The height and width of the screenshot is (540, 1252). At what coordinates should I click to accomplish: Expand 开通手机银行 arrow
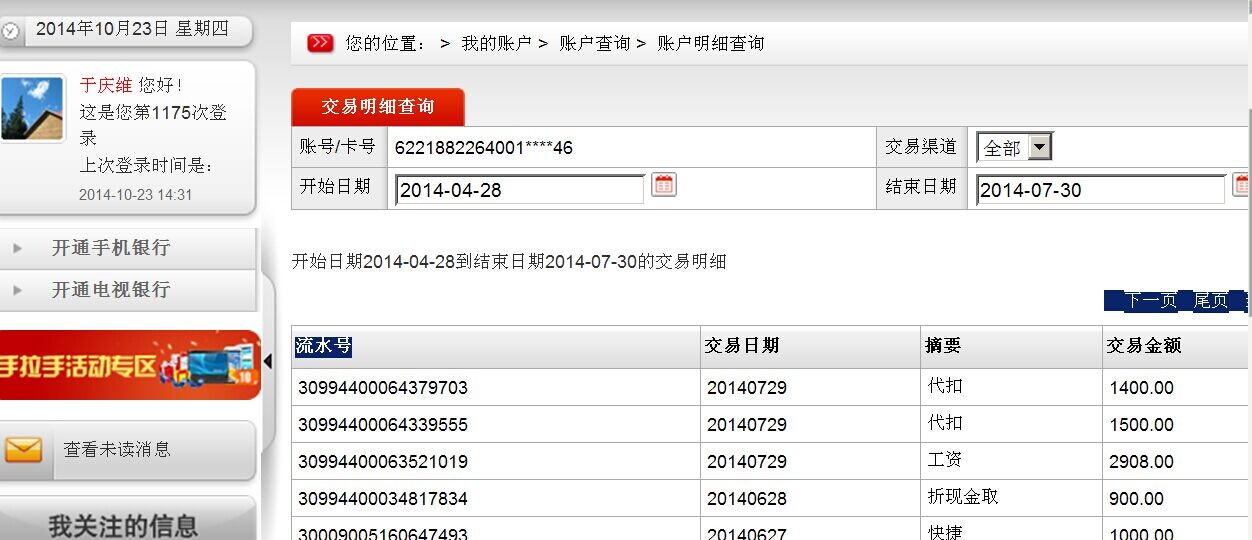(18, 248)
